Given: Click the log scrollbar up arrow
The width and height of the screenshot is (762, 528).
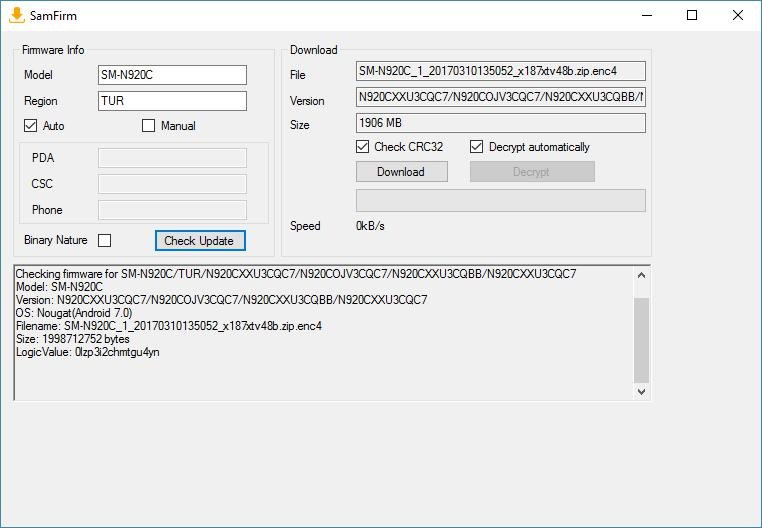Looking at the screenshot, I should pos(641,275).
